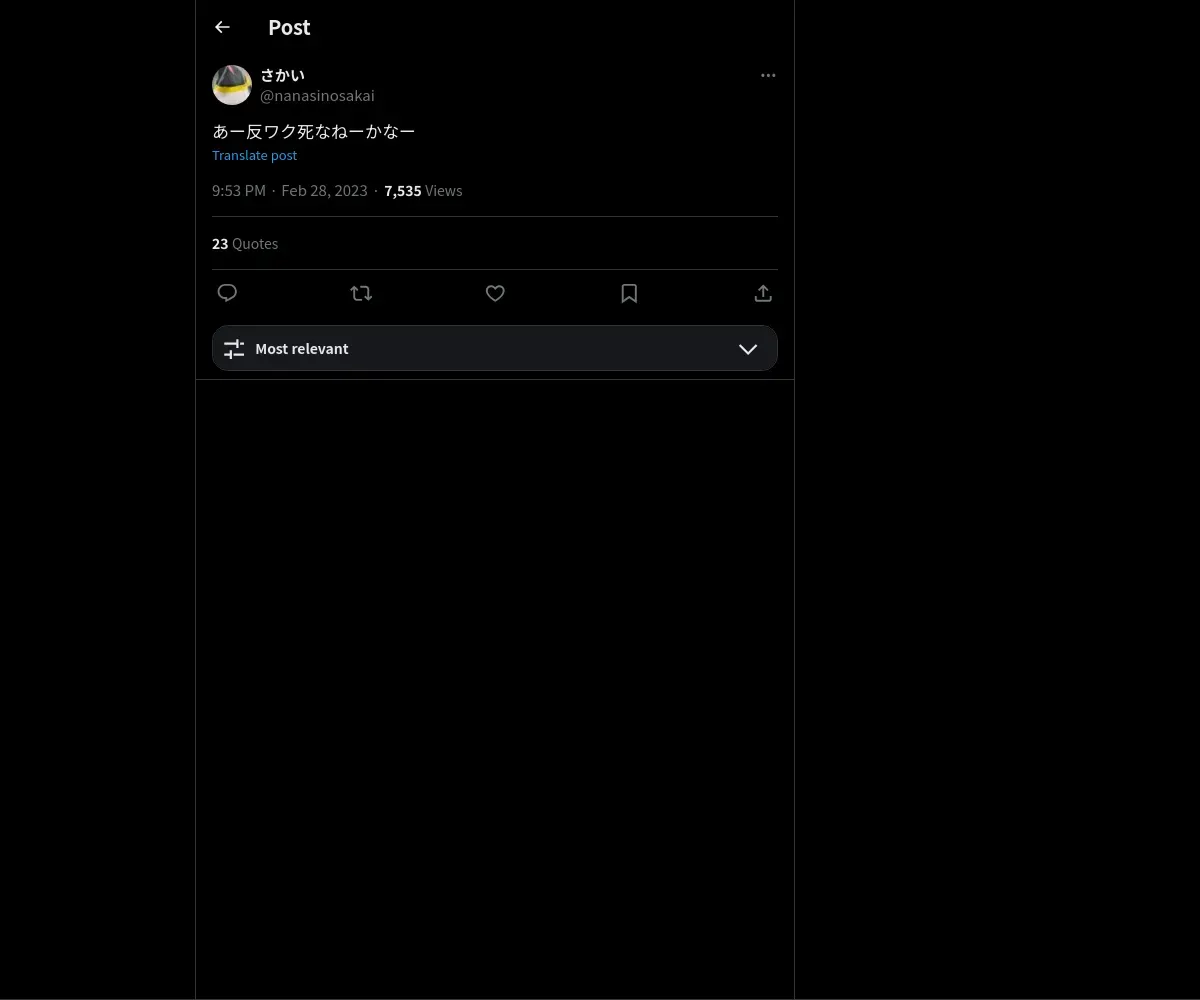1200x1000 pixels.
Task: Open the author's round profile avatar
Action: coord(232,85)
